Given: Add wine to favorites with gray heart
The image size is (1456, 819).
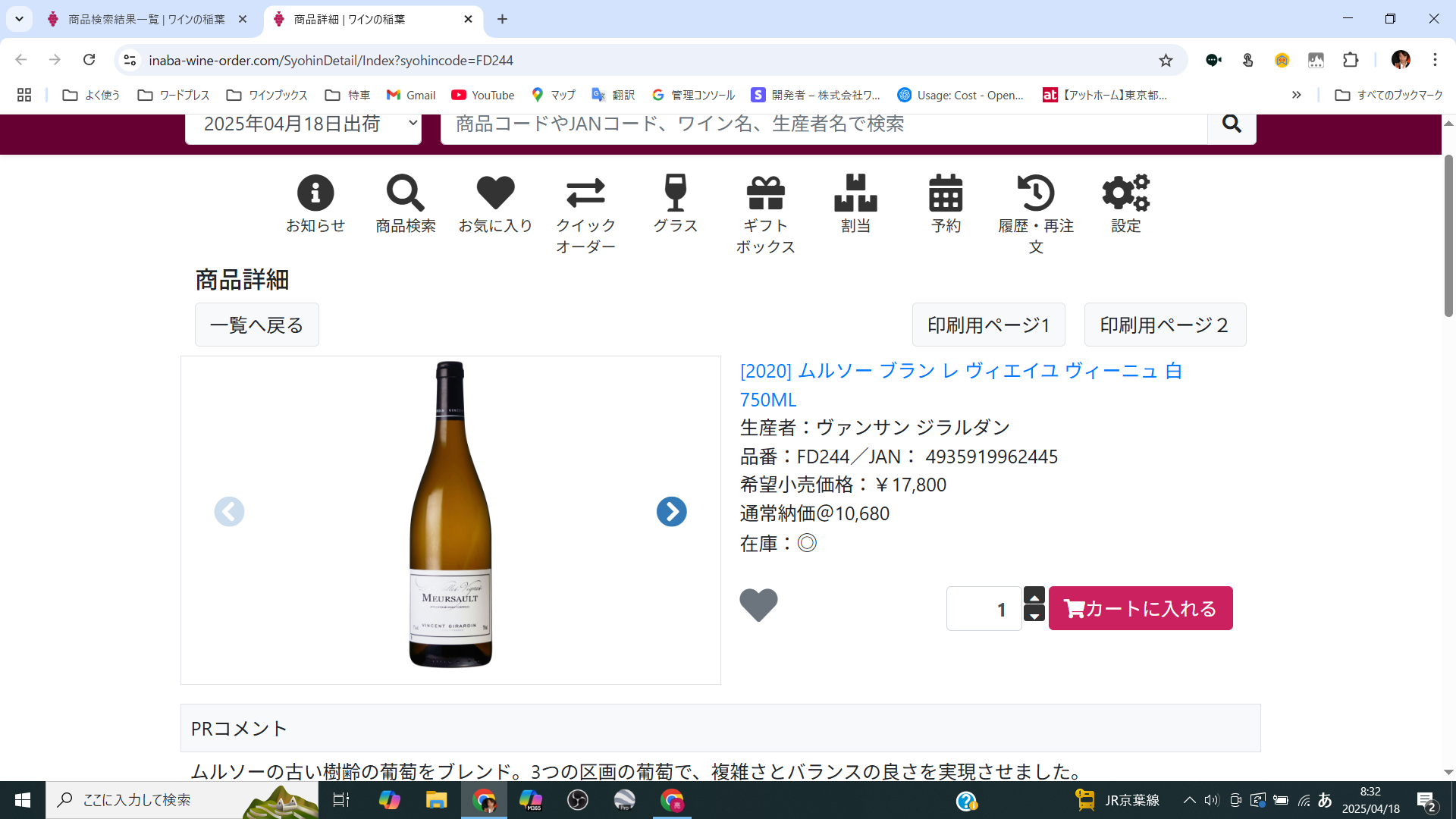Looking at the screenshot, I should [758, 605].
